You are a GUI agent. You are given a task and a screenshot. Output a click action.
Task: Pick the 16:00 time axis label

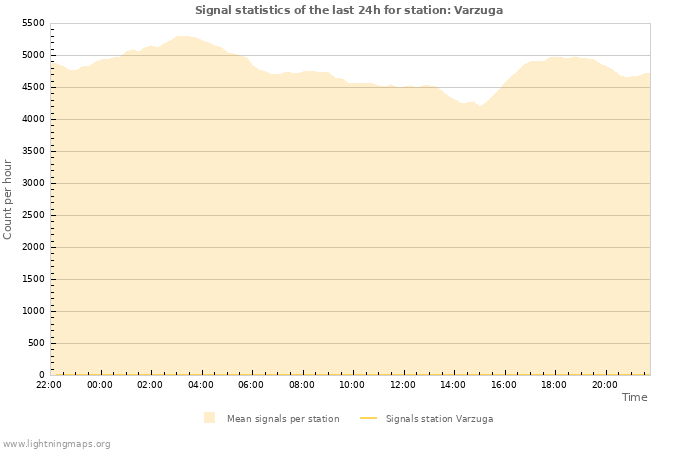(x=504, y=384)
